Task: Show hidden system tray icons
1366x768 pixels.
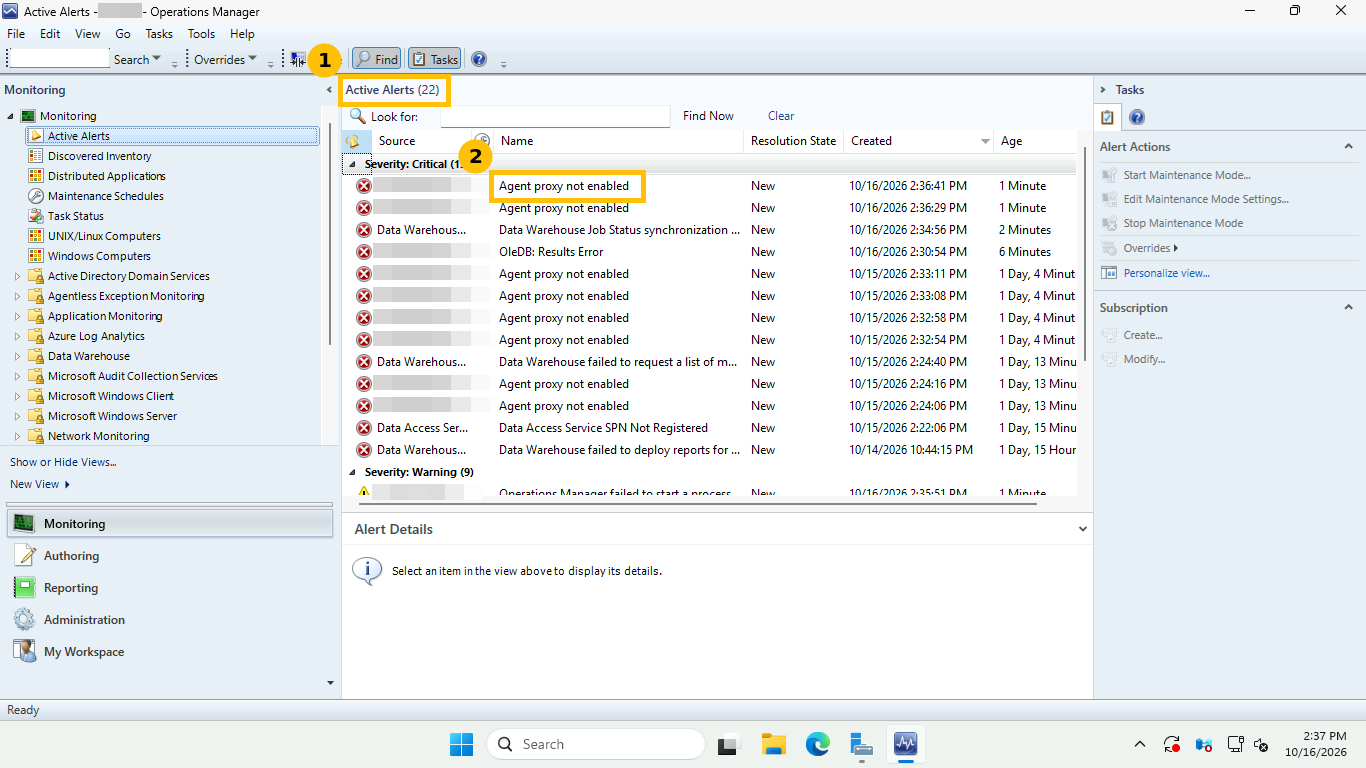Action: [x=1140, y=745]
